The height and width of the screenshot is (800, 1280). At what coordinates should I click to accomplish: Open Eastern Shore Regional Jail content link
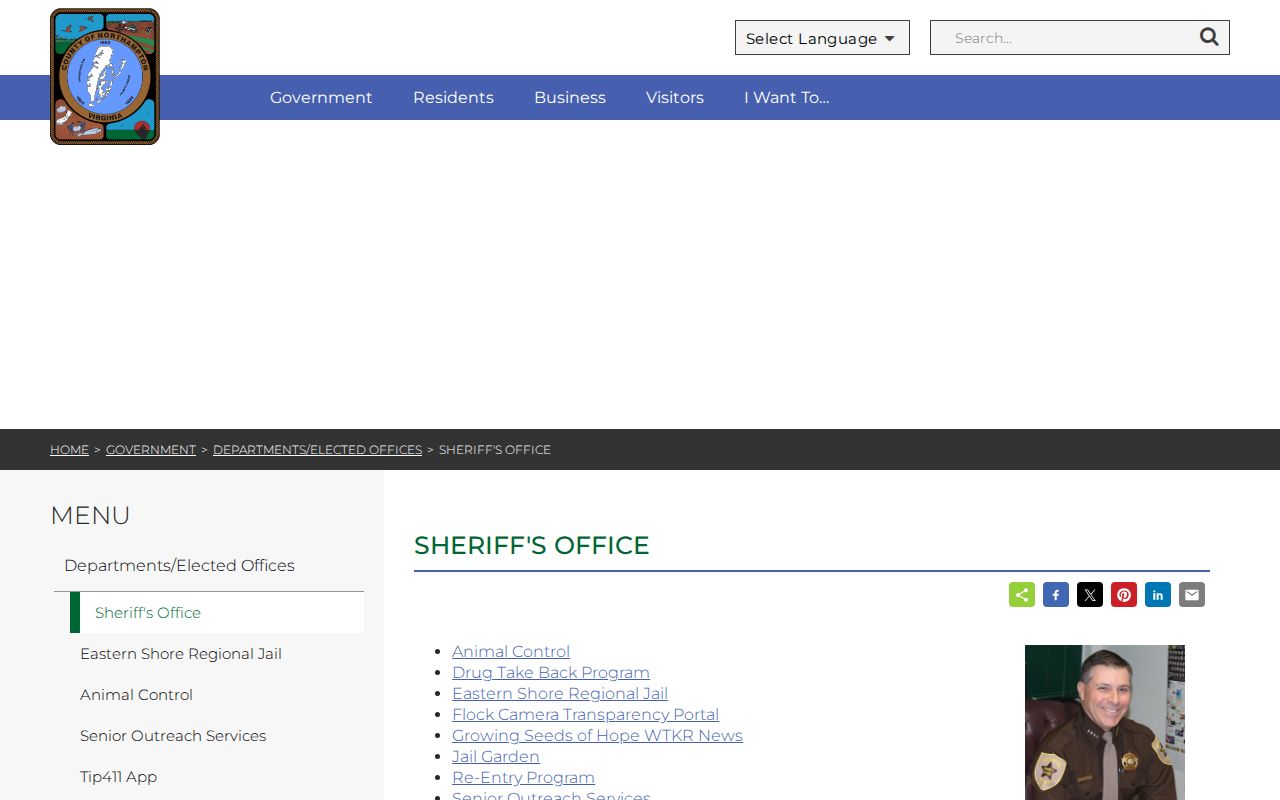560,693
